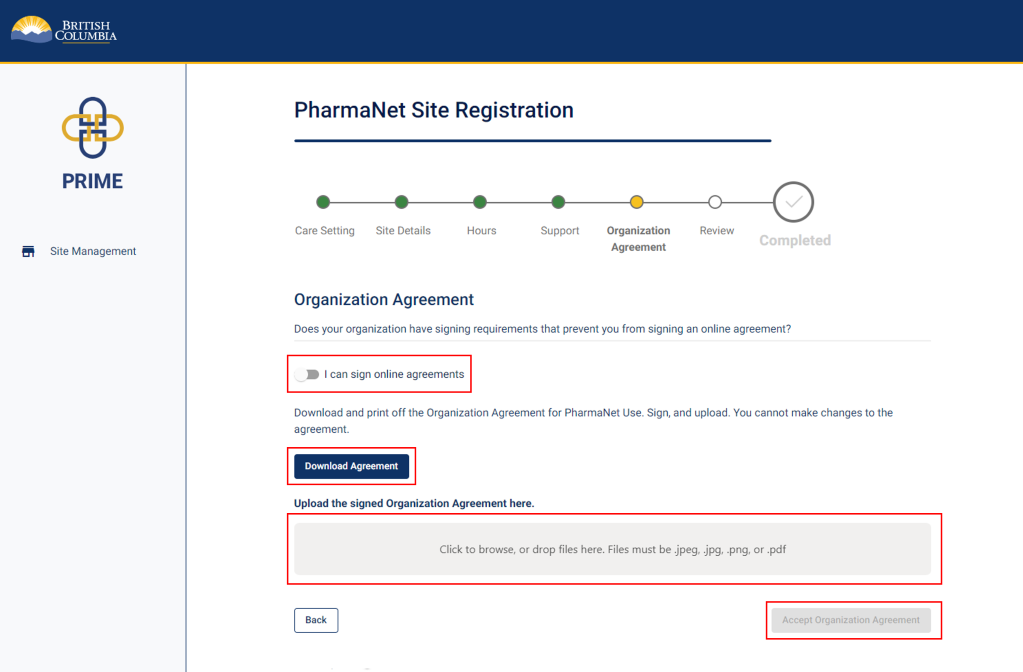
Task: Click the Completed checkmark circle
Action: 793,201
